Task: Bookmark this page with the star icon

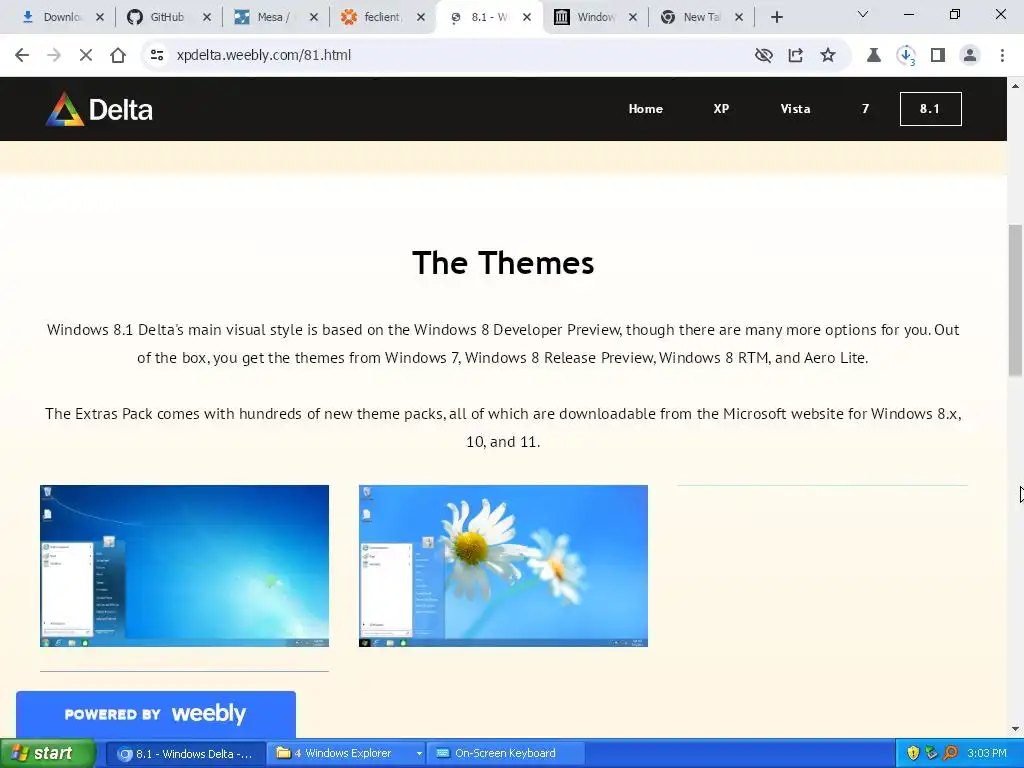Action: point(827,55)
